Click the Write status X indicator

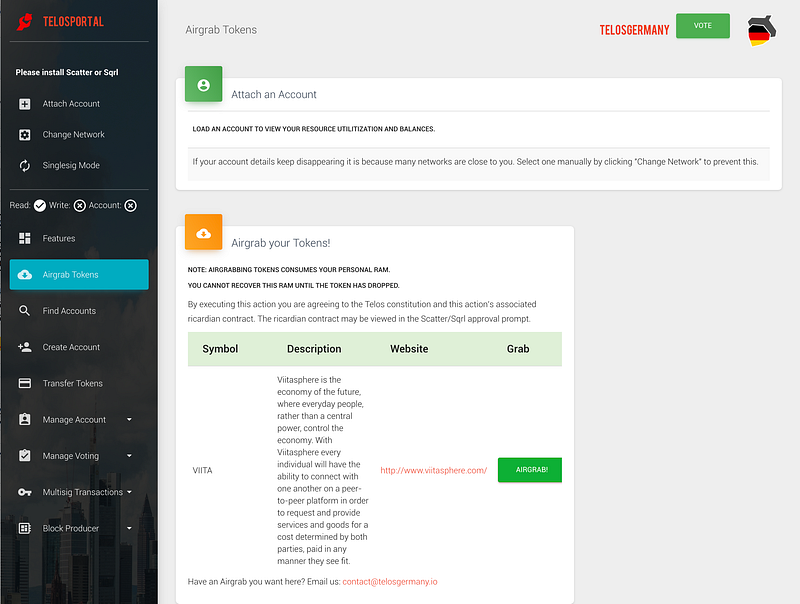(80, 206)
